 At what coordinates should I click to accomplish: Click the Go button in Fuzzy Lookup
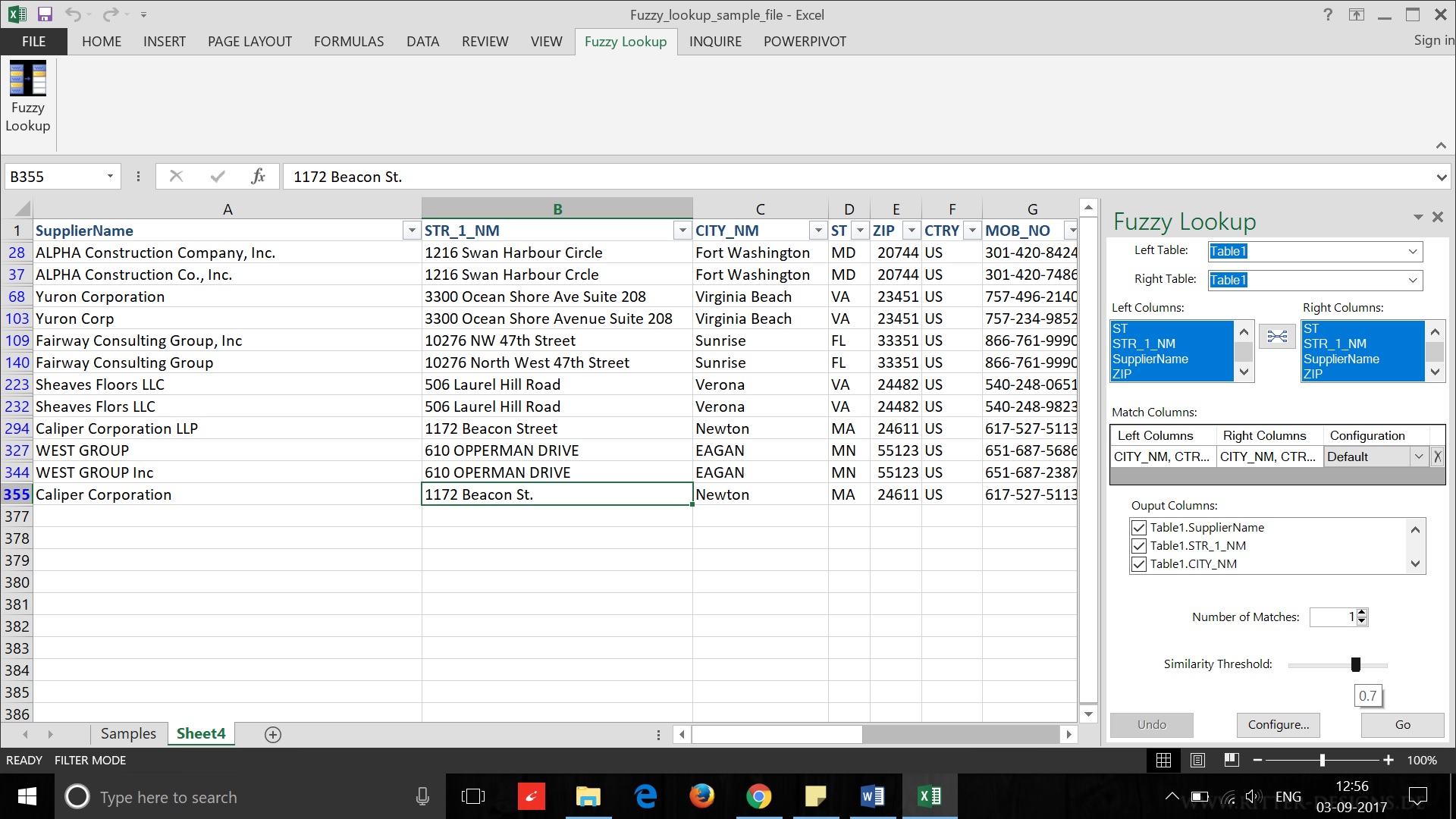pos(1403,725)
